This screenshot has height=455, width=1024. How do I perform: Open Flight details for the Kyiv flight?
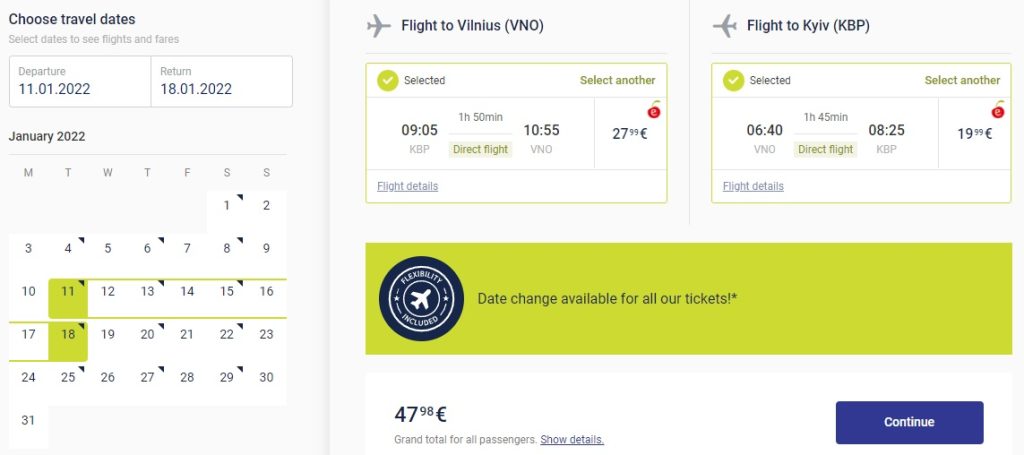[x=753, y=186]
